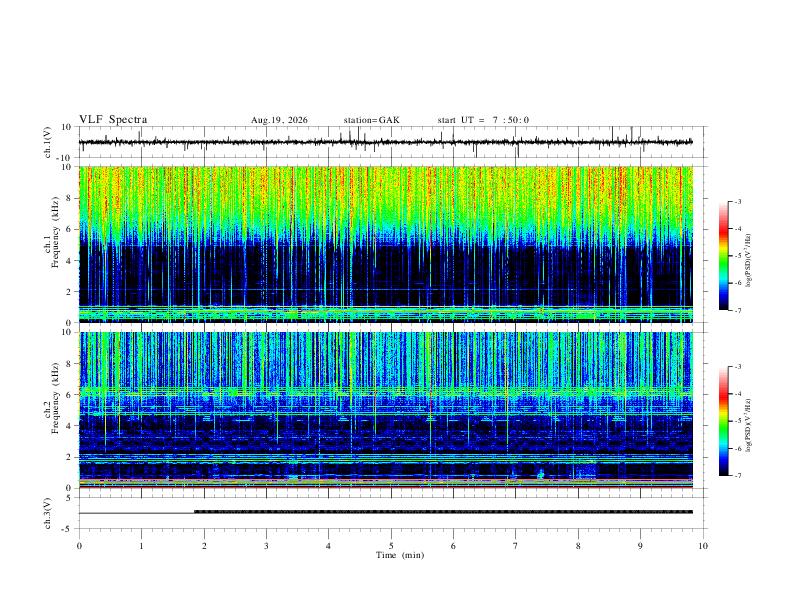Viewport: 792px width, 612px height.
Task: Click the ch.3(V) axis label
Action: [48, 514]
